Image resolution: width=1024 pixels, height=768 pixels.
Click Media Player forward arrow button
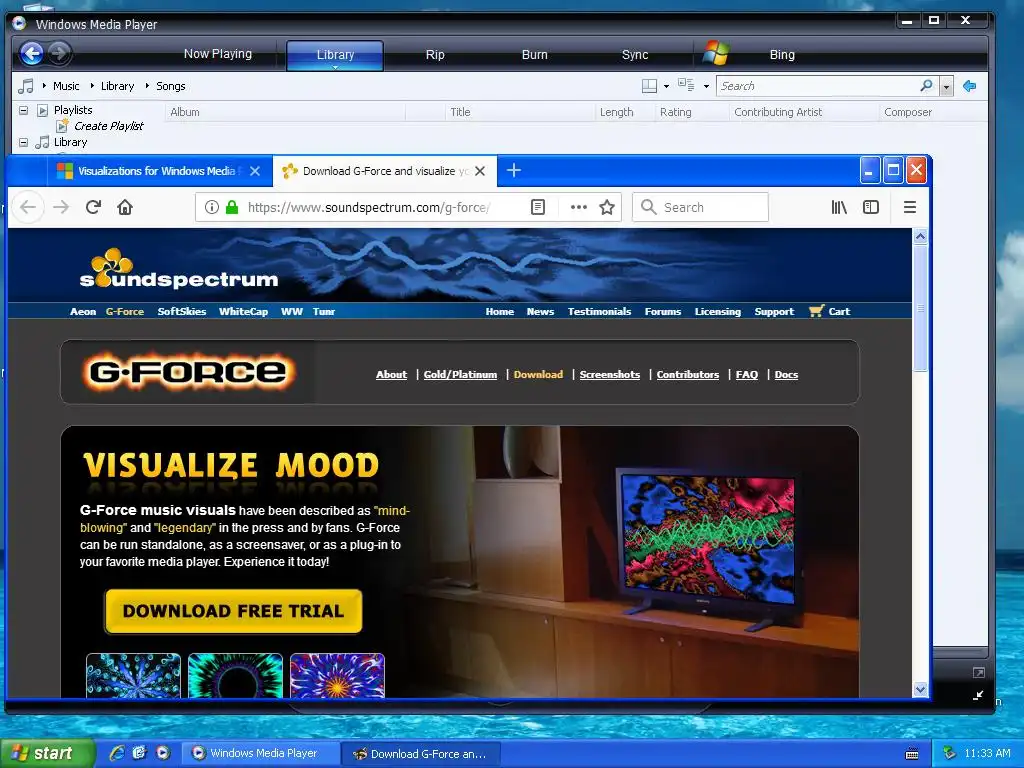[59, 54]
